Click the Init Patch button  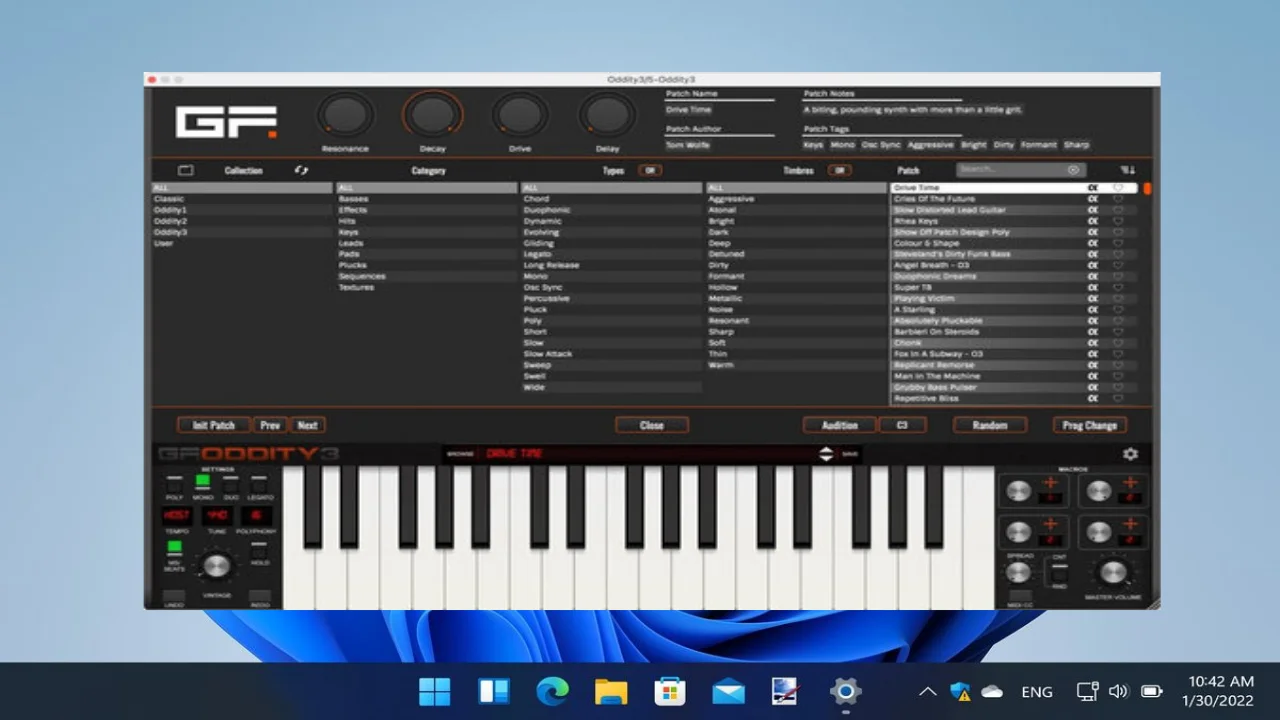click(213, 425)
